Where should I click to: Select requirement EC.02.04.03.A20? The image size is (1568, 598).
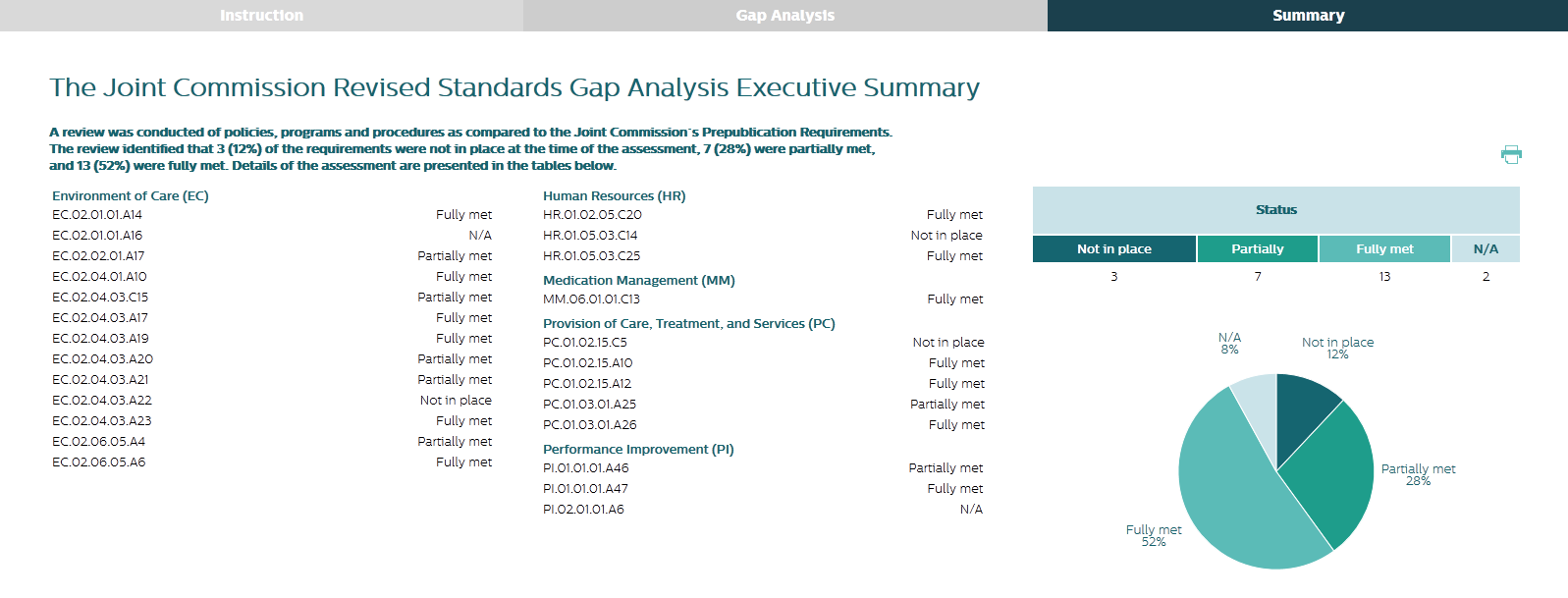coord(102,359)
